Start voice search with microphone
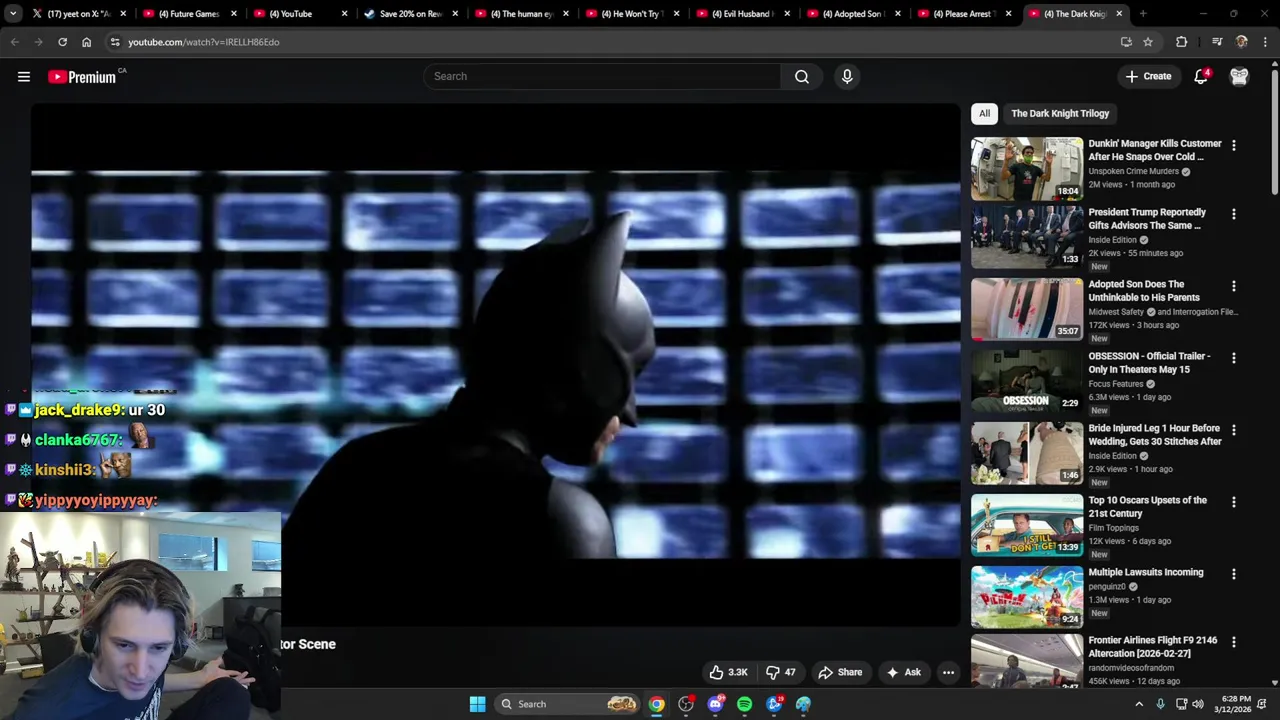1280x720 pixels. (847, 76)
